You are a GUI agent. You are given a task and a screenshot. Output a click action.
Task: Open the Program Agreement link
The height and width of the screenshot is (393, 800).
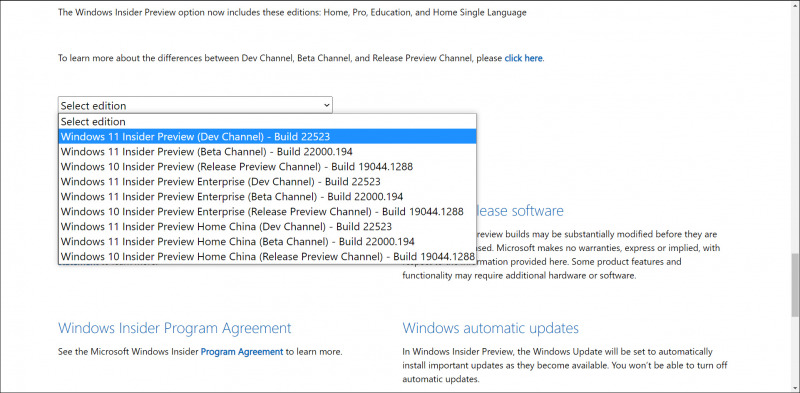pos(241,352)
